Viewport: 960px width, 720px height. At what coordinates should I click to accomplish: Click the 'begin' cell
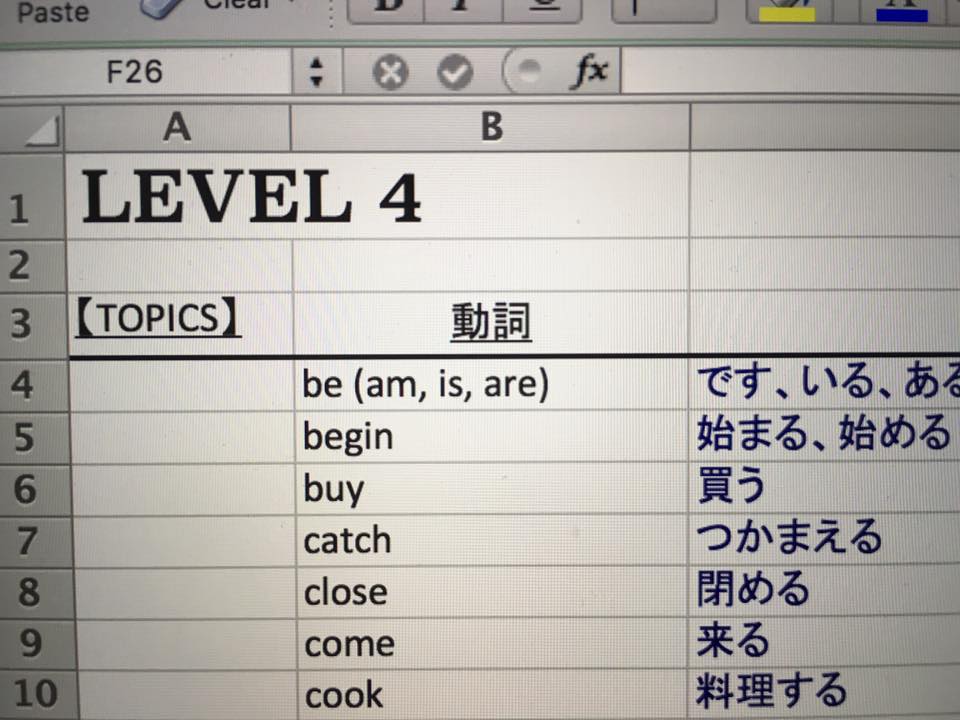coord(492,437)
